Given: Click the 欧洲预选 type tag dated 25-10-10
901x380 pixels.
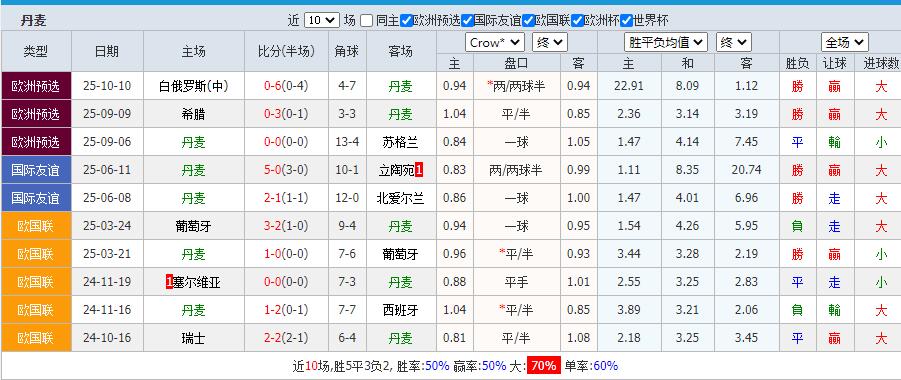Looking at the screenshot, I should (x=36, y=86).
